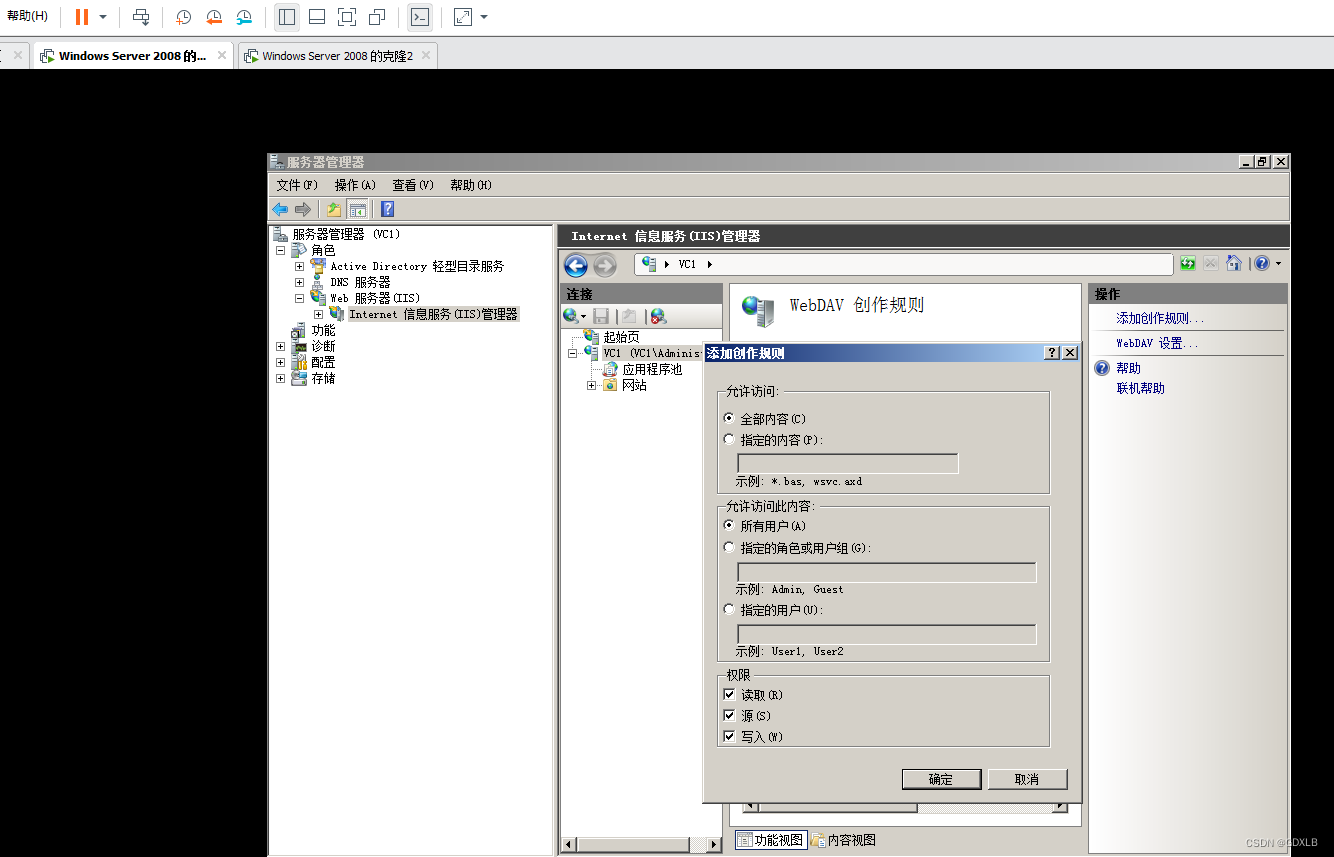Open the 查看(V) menu in Server Manager
1334x857 pixels.
tap(413, 185)
